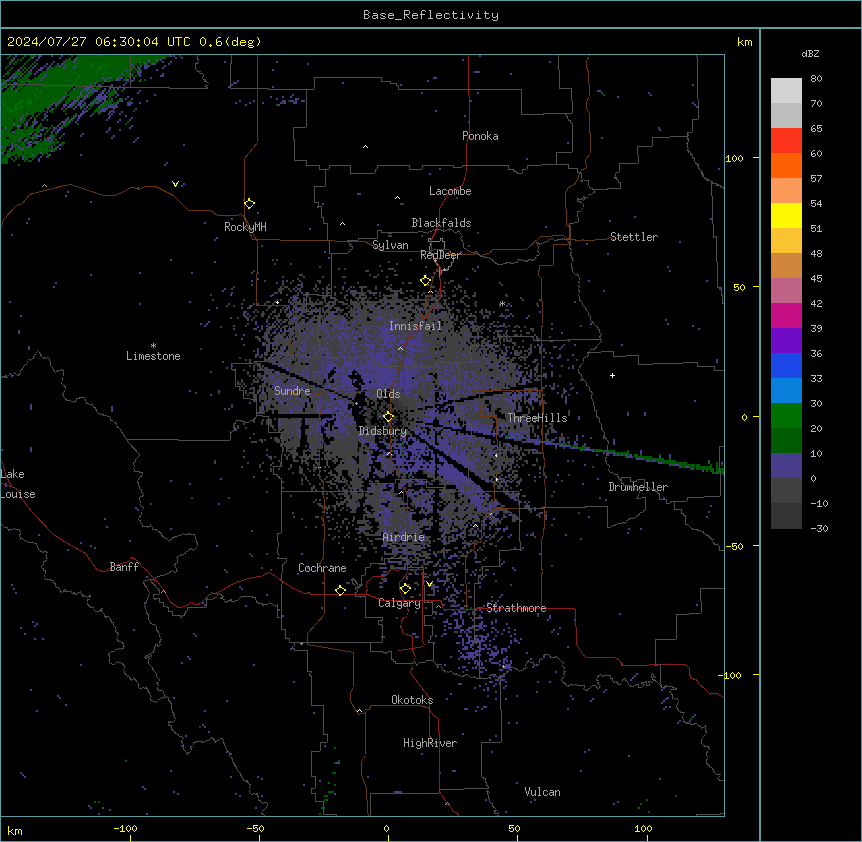This screenshot has height=842, width=862.
Task: Click the Didsbury city label
Action: coord(383,431)
